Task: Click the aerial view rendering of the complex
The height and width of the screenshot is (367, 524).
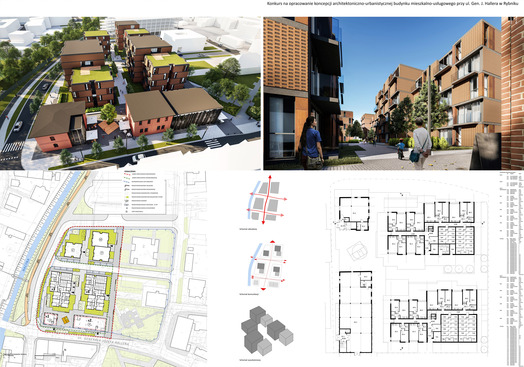Action: point(130,93)
